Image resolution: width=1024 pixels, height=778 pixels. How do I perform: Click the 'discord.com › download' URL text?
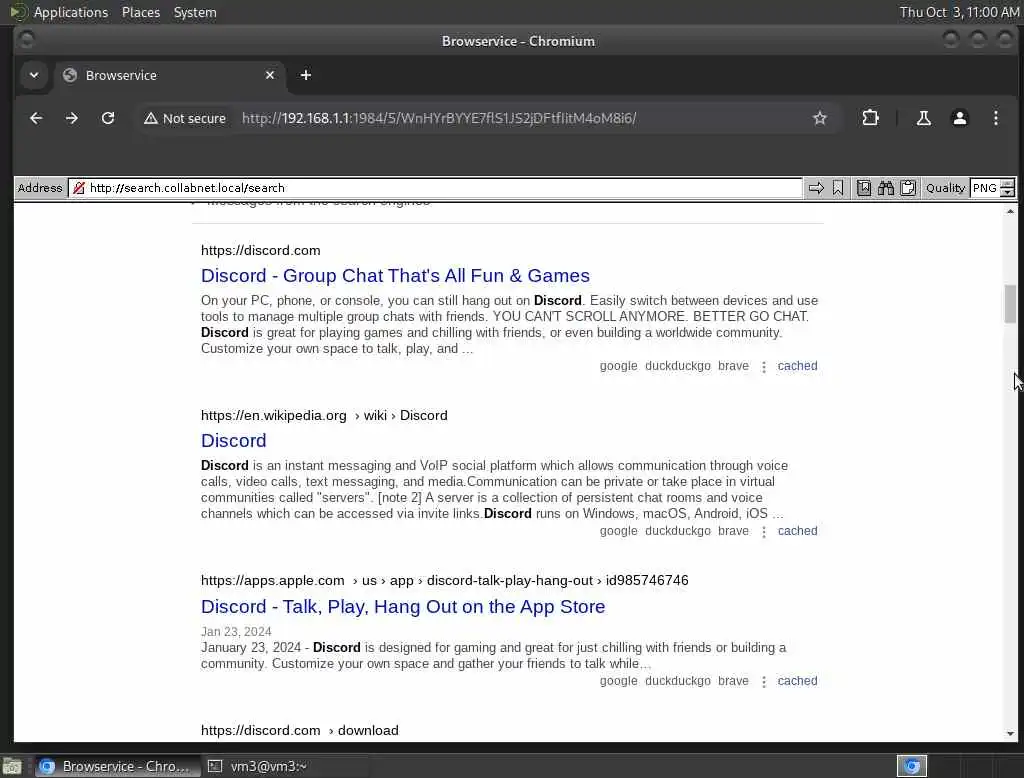[x=299, y=730]
